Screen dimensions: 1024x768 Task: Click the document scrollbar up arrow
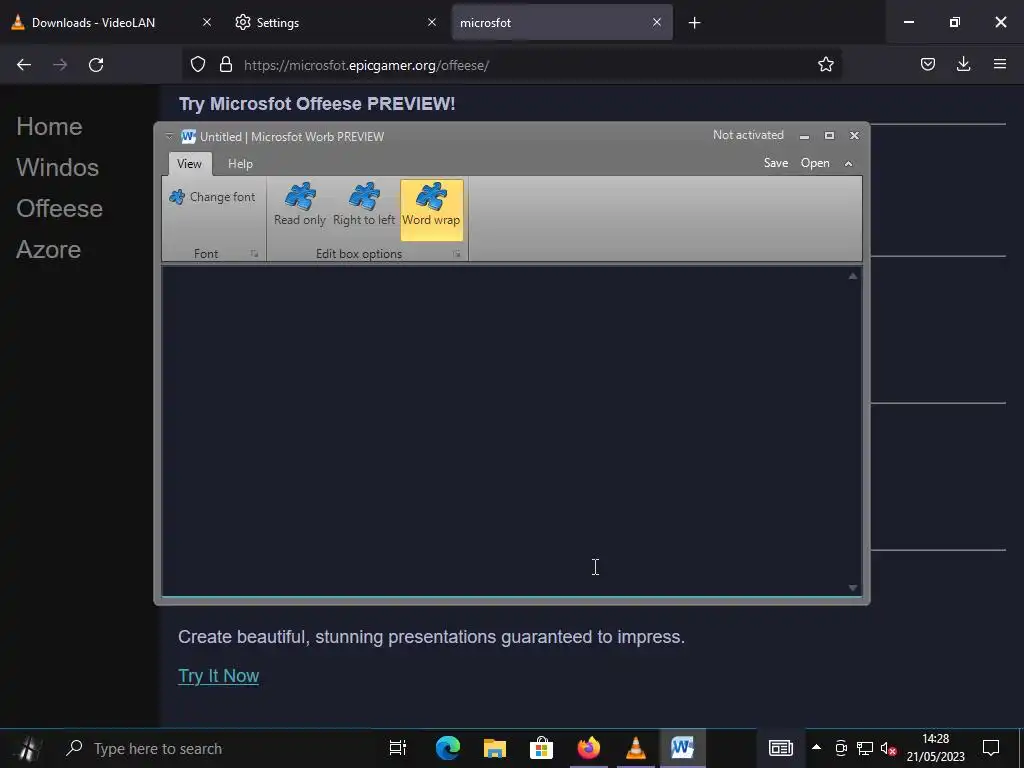(x=852, y=276)
